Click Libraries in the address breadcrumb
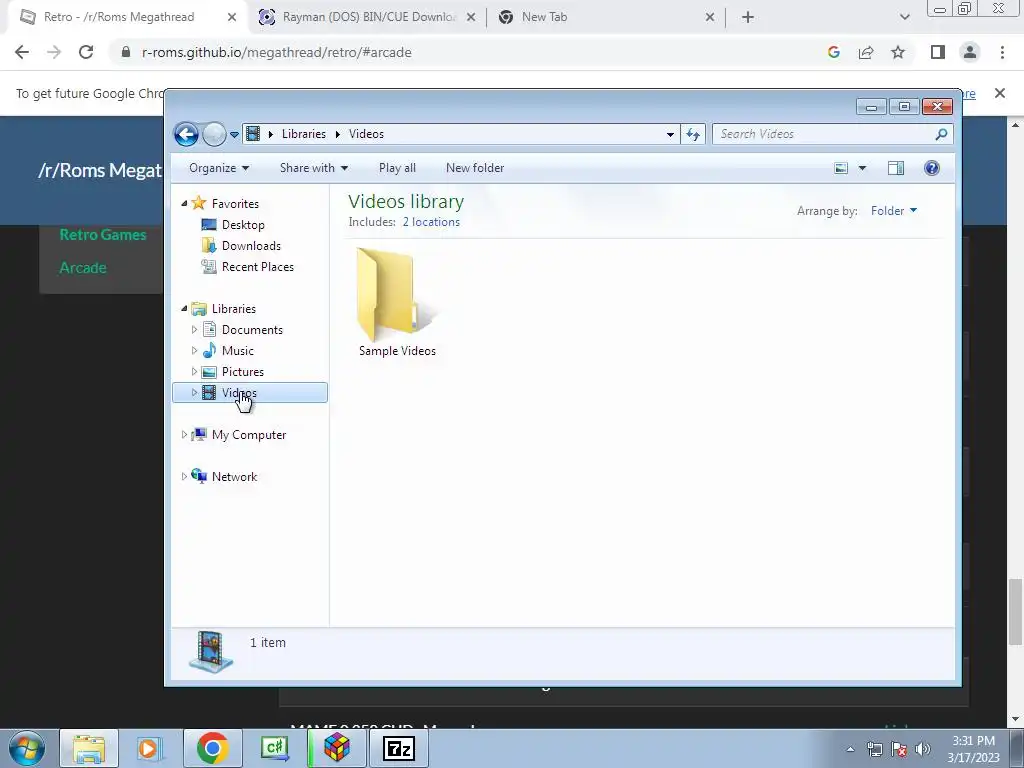Image resolution: width=1024 pixels, height=768 pixels. [304, 134]
